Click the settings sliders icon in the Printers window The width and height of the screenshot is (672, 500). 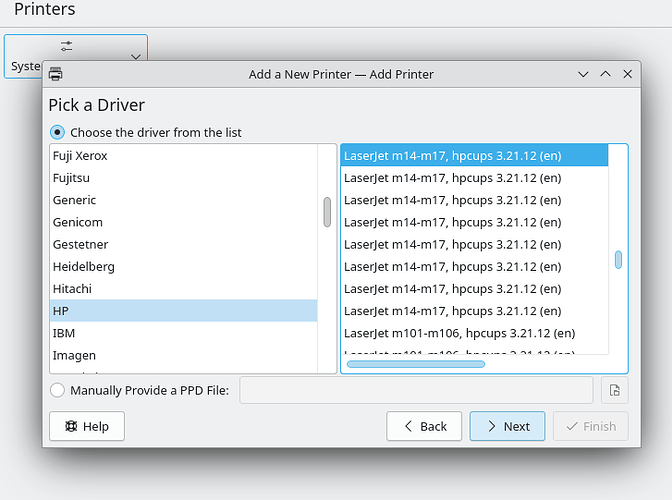click(x=66, y=46)
